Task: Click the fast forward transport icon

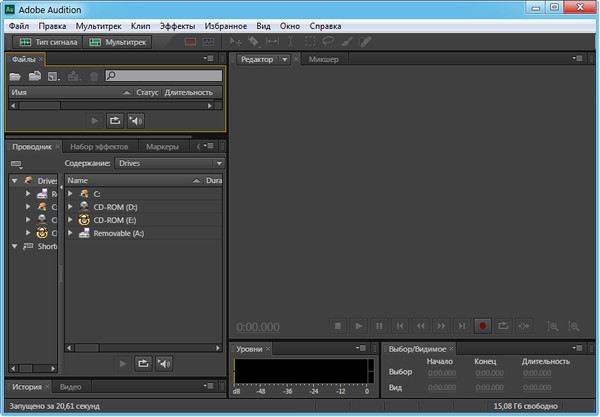Action: [441, 326]
